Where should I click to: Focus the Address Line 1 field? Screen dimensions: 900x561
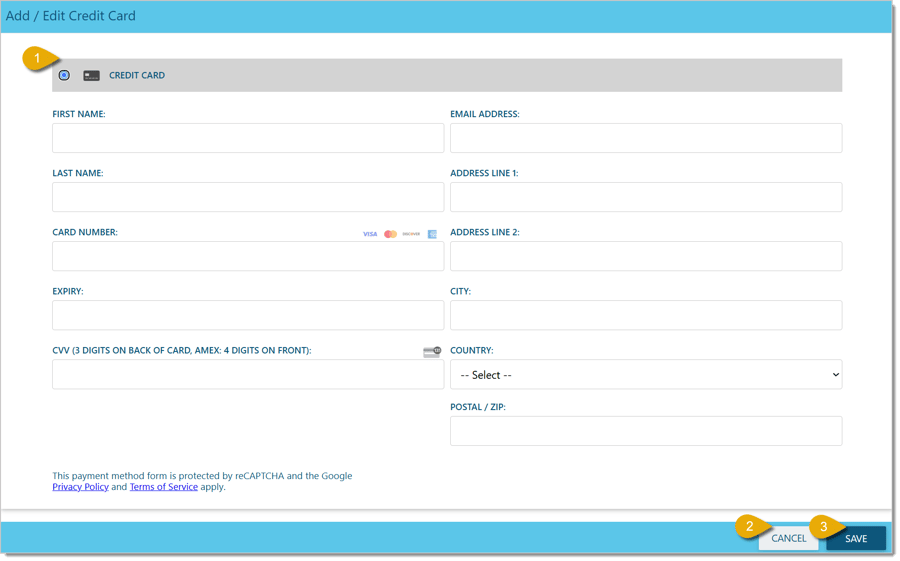646,197
